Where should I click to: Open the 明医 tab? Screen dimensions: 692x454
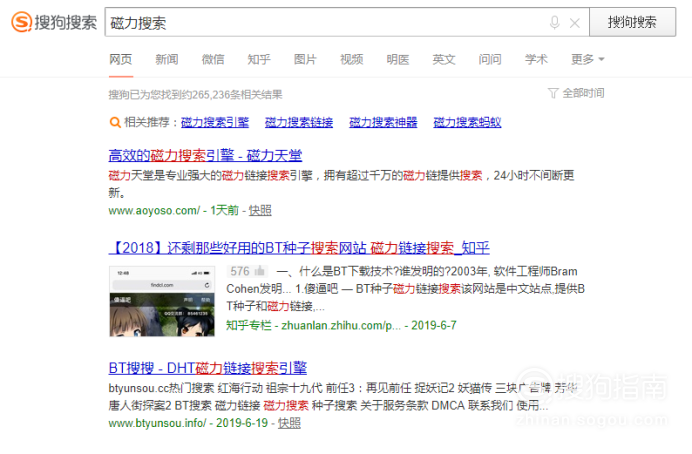pyautogui.click(x=398, y=59)
